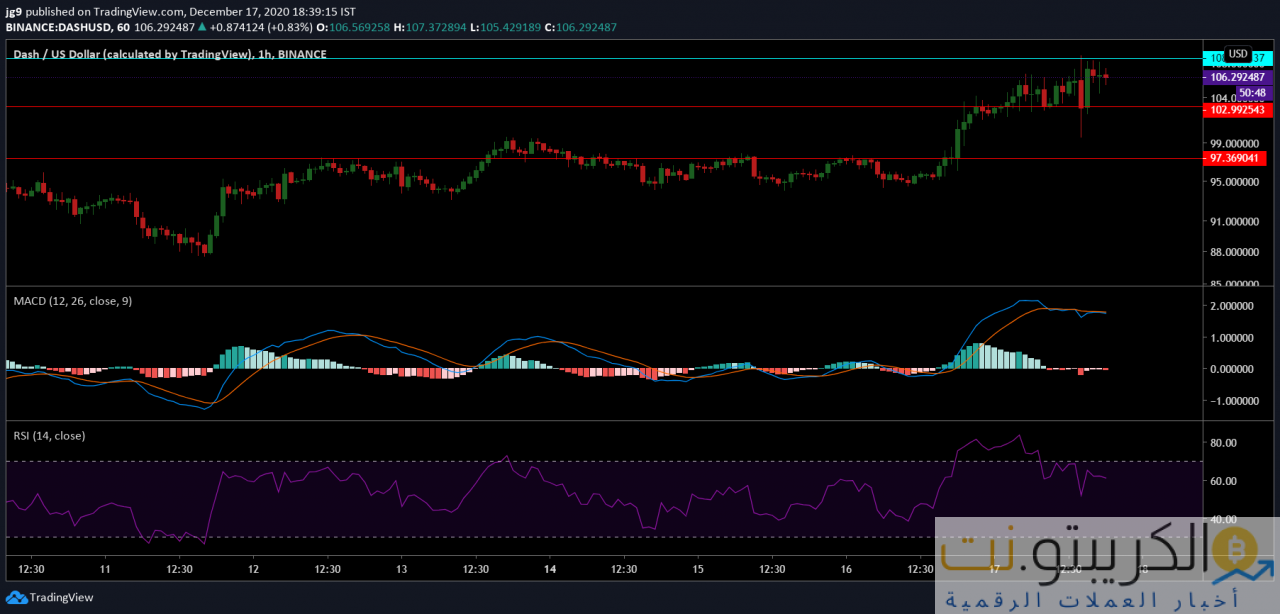This screenshot has height=614, width=1280.
Task: Click the 14 date label on time axis
Action: 550,568
